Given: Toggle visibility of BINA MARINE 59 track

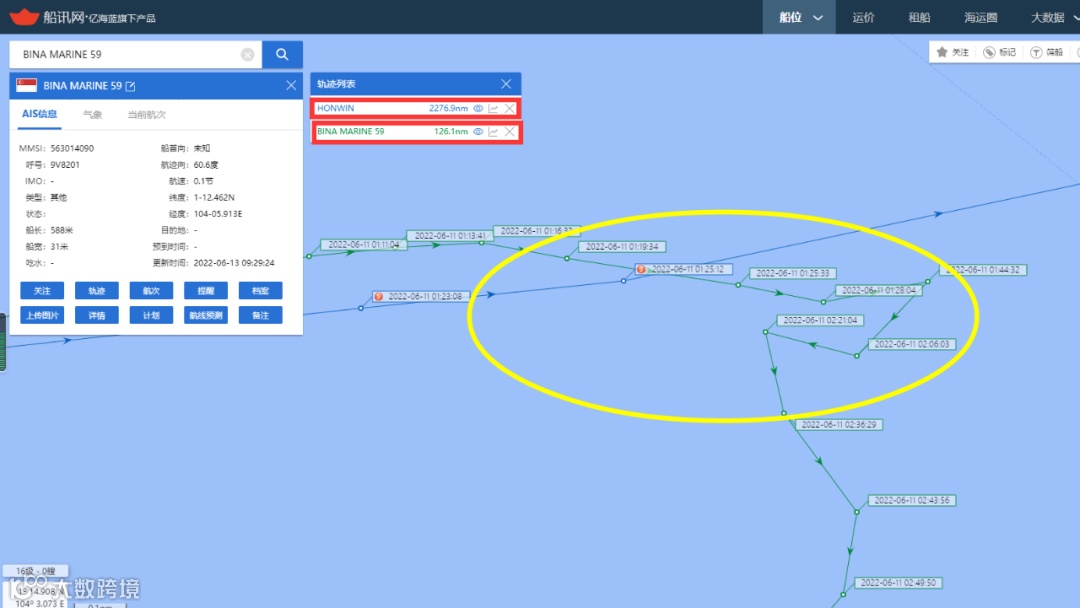Looking at the screenshot, I should [478, 132].
